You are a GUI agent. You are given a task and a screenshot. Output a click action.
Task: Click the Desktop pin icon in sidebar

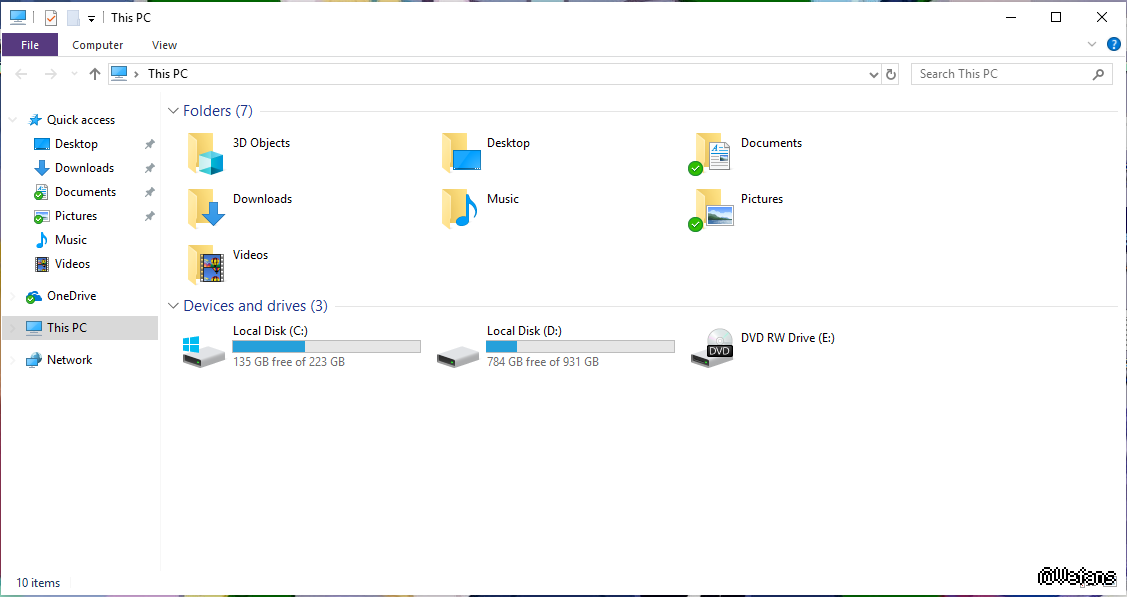[149, 144]
